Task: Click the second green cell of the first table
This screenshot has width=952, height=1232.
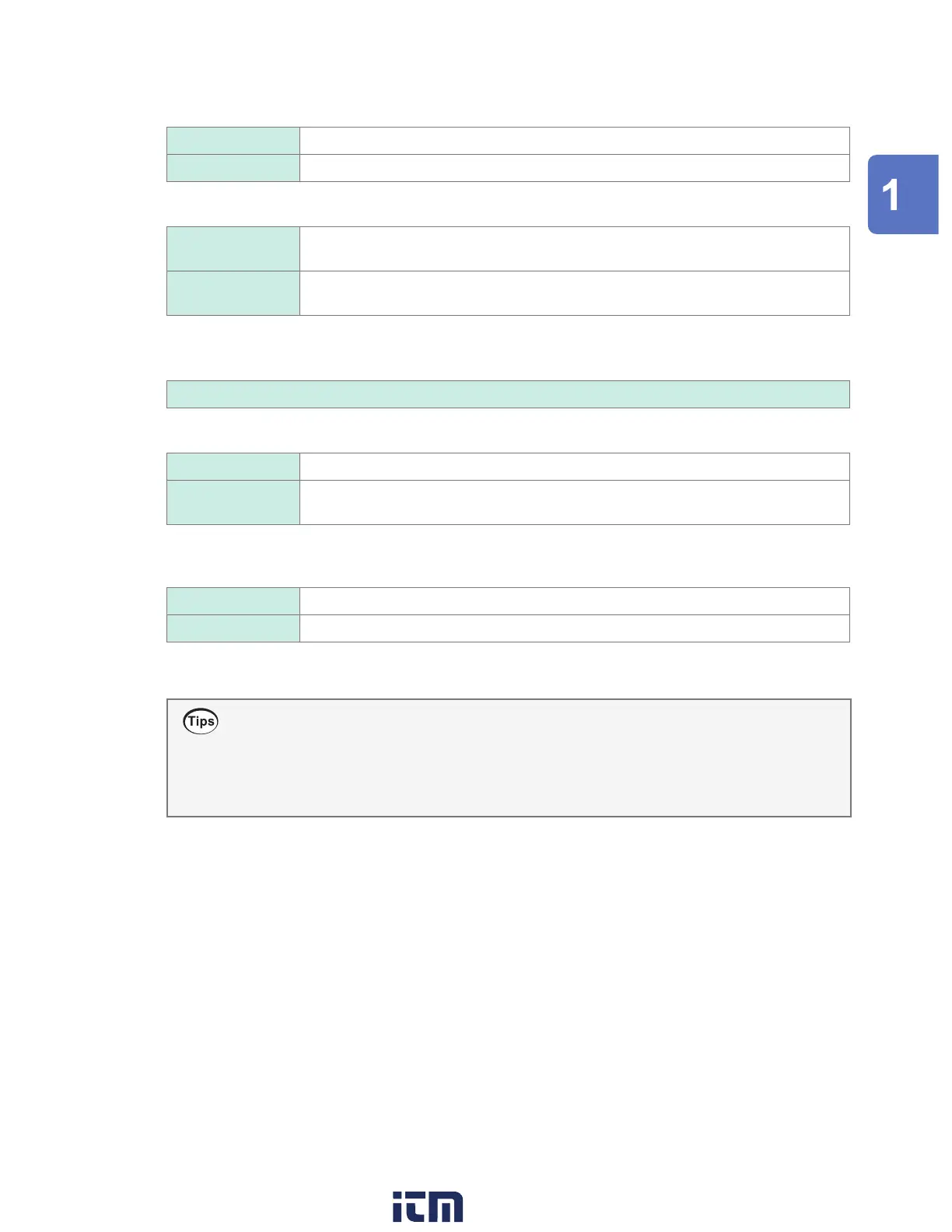Action: [233, 168]
